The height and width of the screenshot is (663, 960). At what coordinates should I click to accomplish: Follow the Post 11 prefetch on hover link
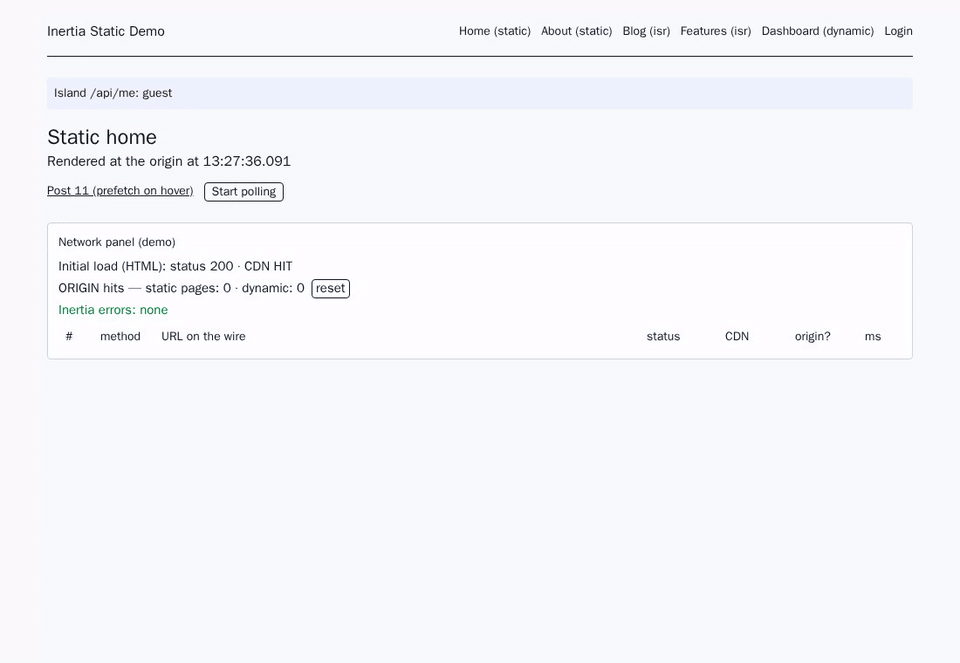(120, 190)
